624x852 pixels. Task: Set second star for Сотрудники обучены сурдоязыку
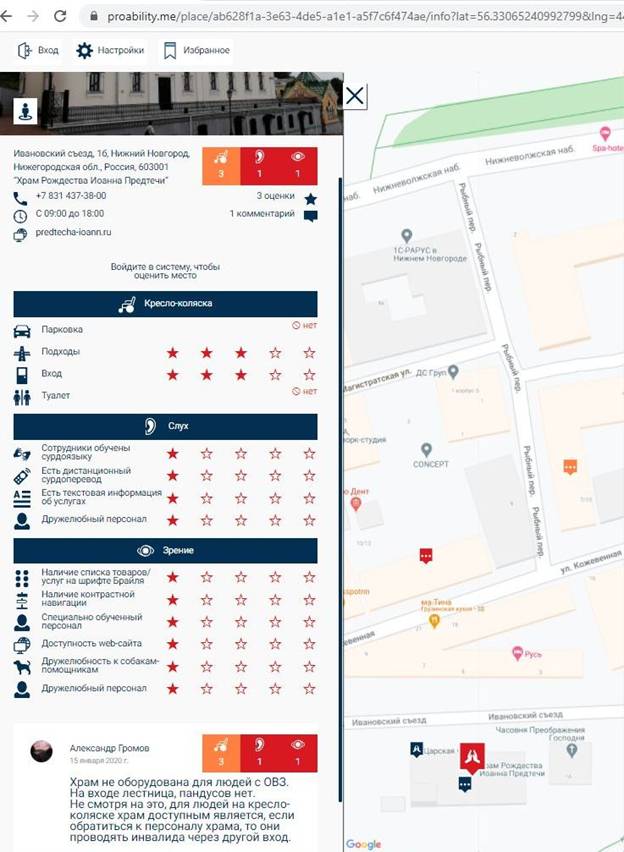(x=207, y=453)
